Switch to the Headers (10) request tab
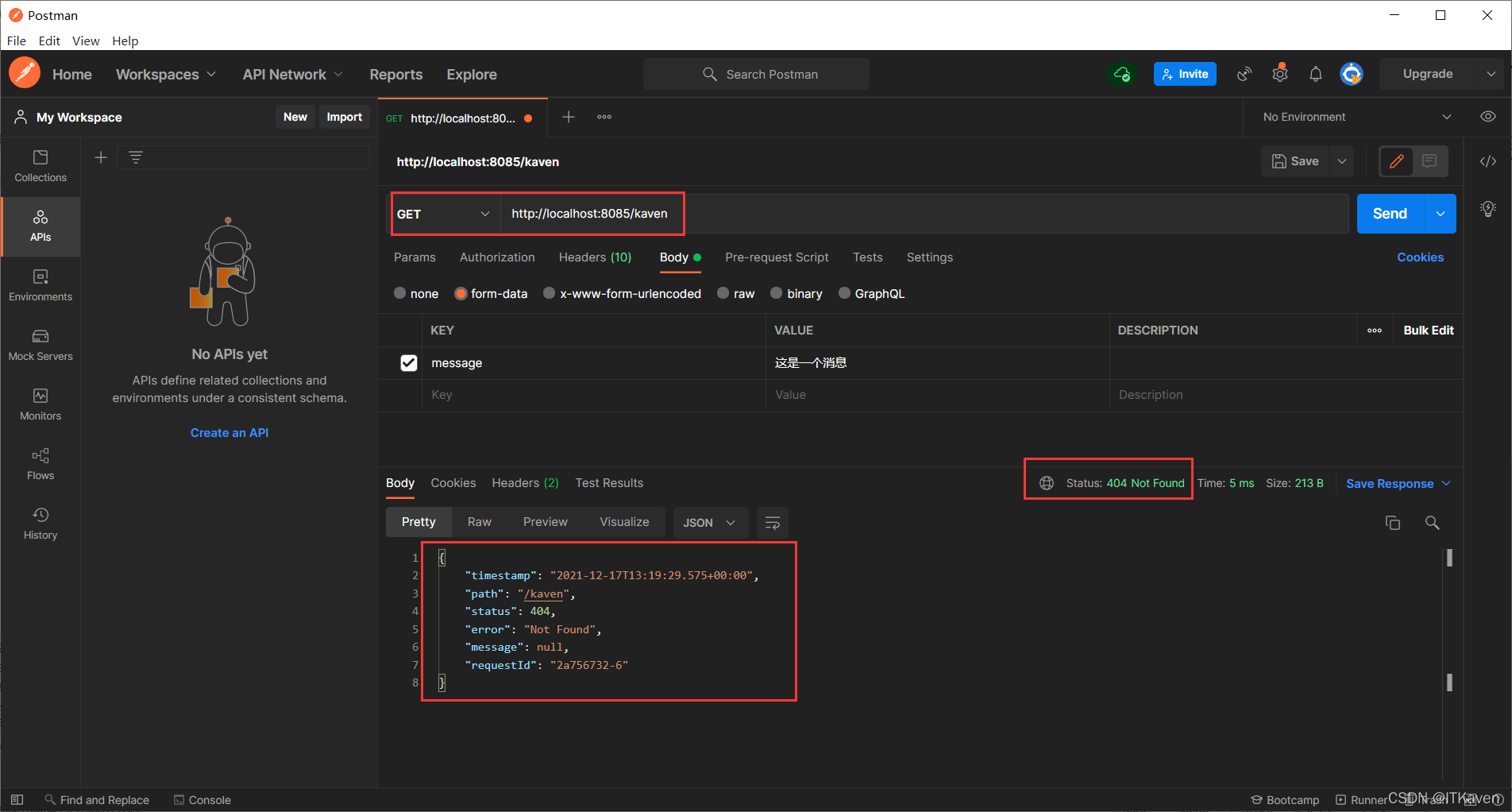The height and width of the screenshot is (812, 1512). pos(595,257)
